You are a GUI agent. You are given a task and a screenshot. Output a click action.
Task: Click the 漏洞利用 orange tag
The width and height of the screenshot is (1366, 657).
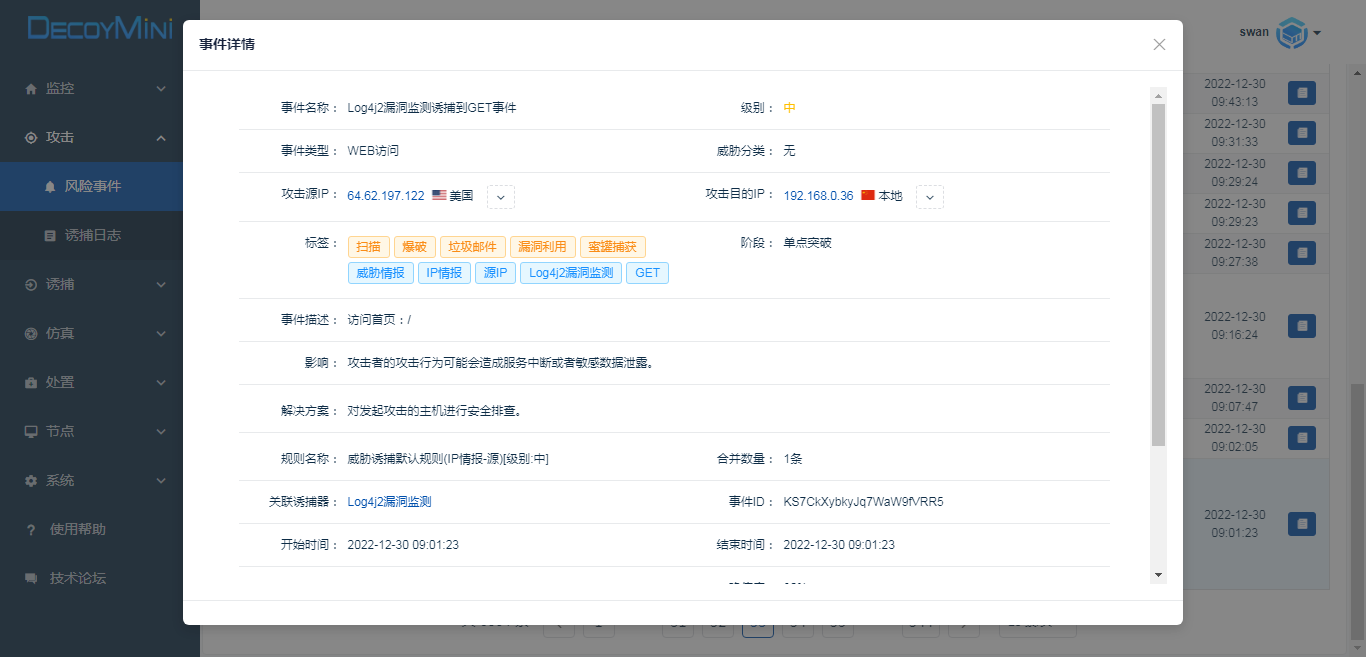[542, 247]
